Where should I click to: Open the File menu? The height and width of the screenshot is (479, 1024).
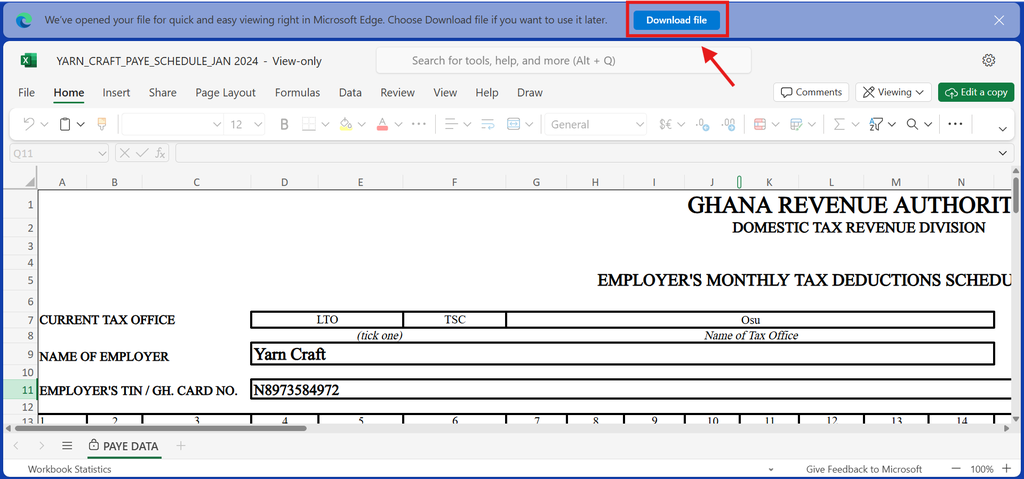(x=27, y=93)
